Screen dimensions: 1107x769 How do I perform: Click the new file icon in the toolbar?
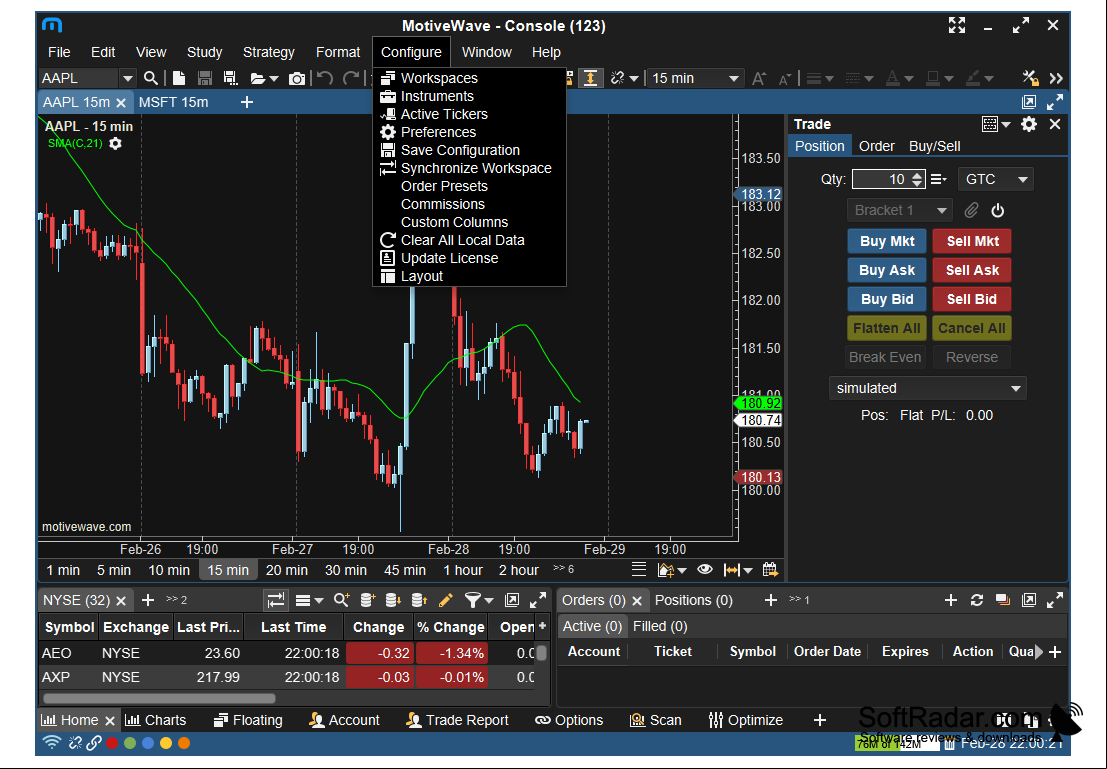[179, 78]
